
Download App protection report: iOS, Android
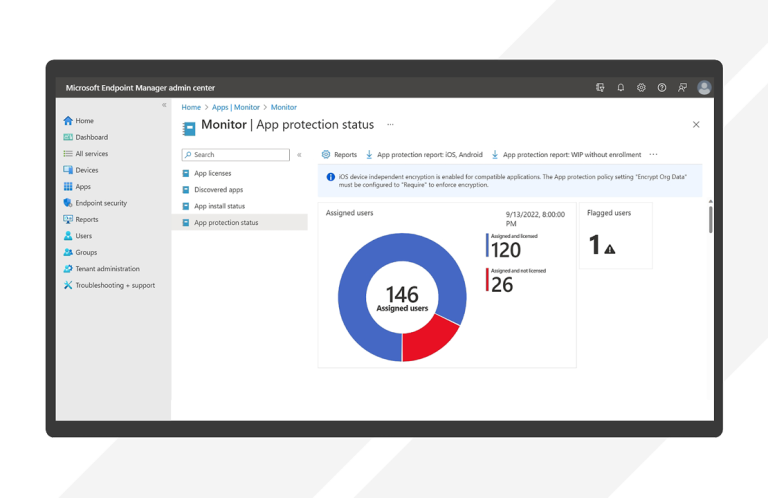coord(424,155)
